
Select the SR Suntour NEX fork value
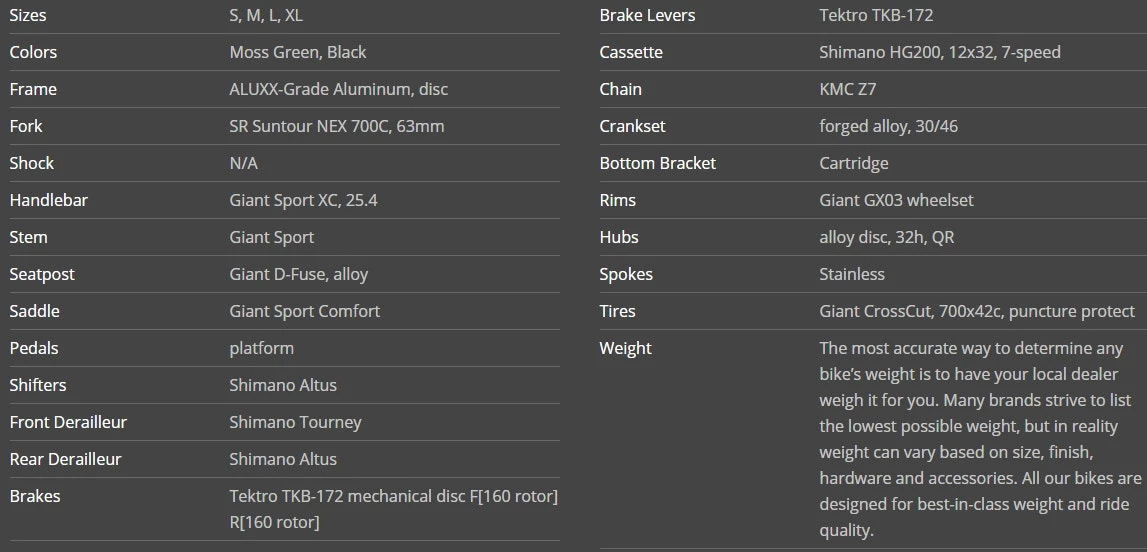[337, 126]
